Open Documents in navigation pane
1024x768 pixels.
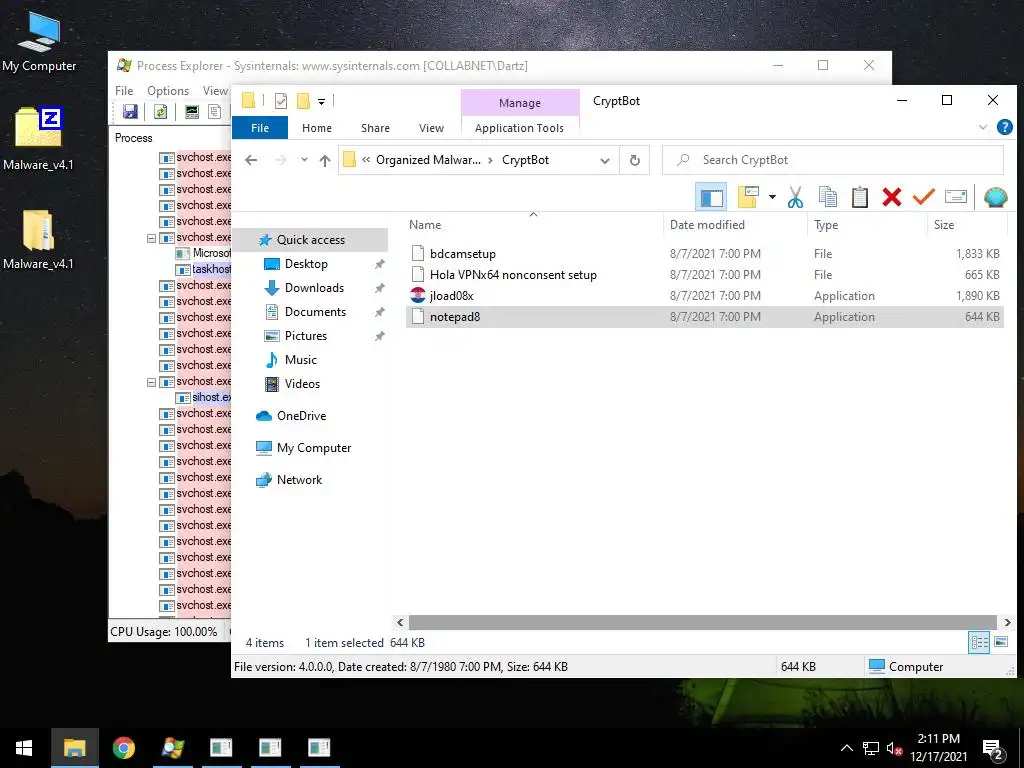point(315,312)
